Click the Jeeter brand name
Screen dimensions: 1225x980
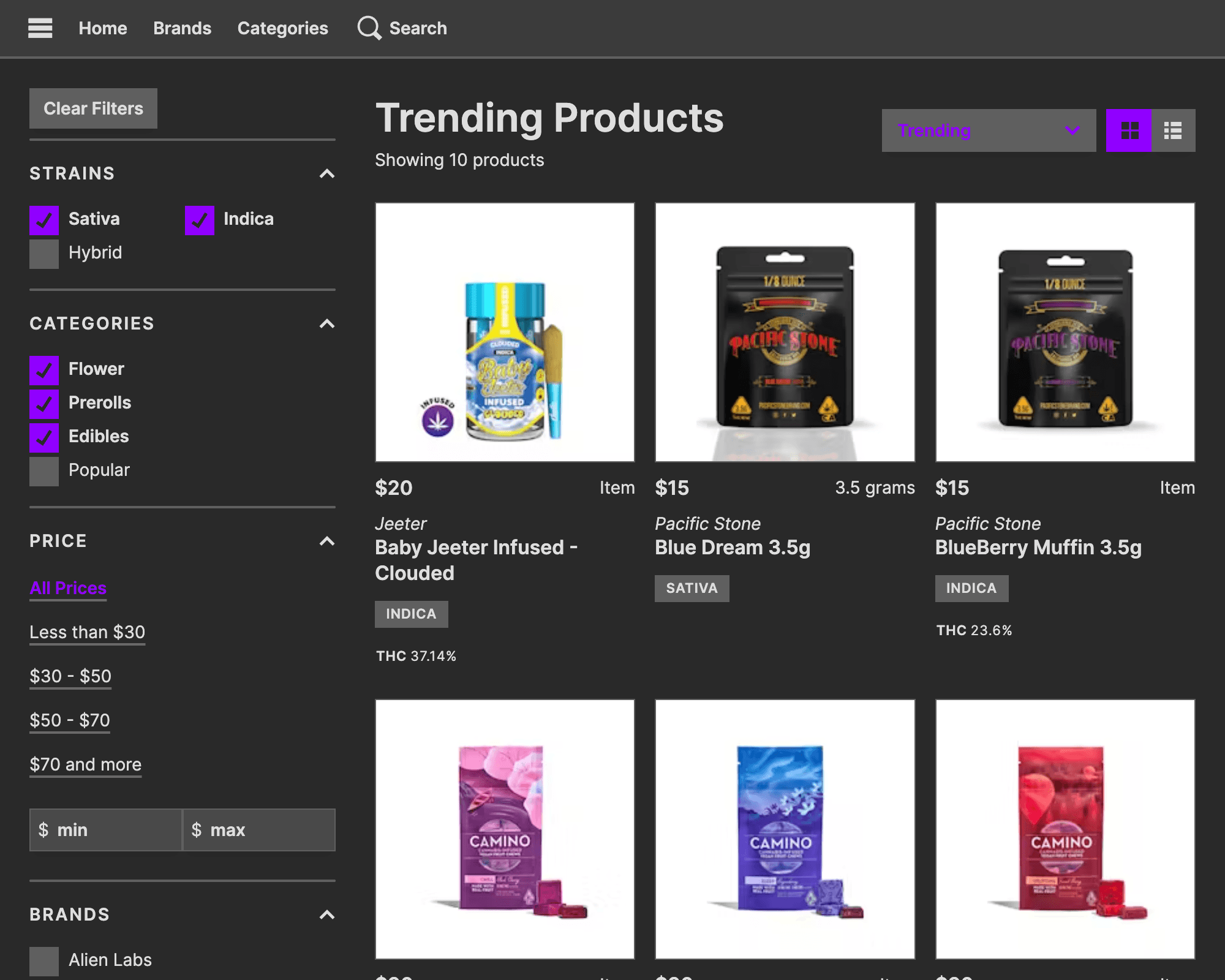pyautogui.click(x=401, y=524)
